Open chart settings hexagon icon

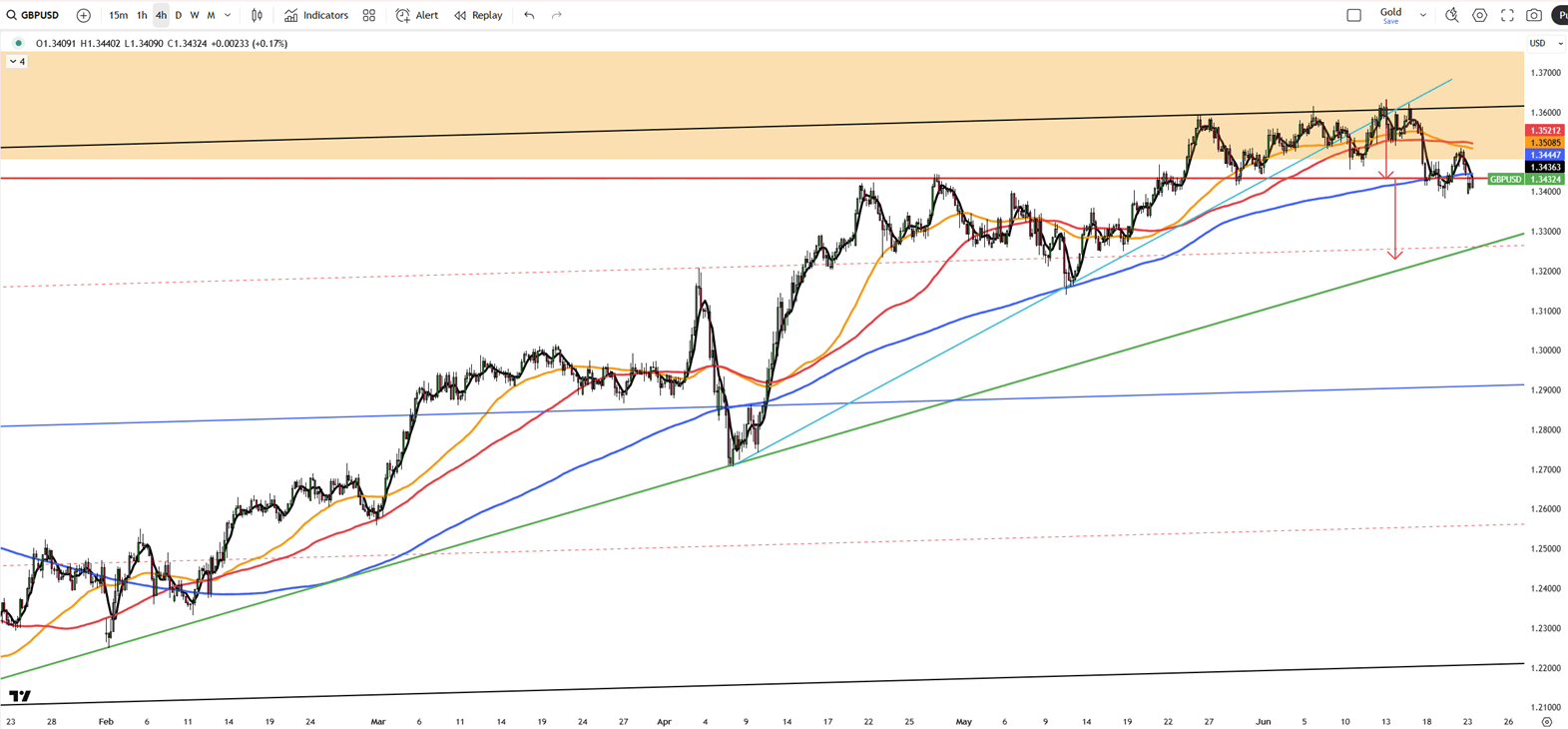click(1479, 15)
